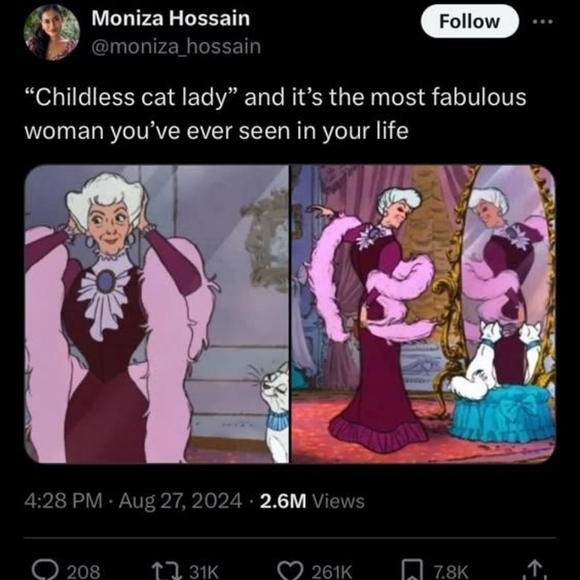The height and width of the screenshot is (580, 580).
Task: Click the 4:28 PM Aug 27, 2024 timestamp
Action: [133, 501]
